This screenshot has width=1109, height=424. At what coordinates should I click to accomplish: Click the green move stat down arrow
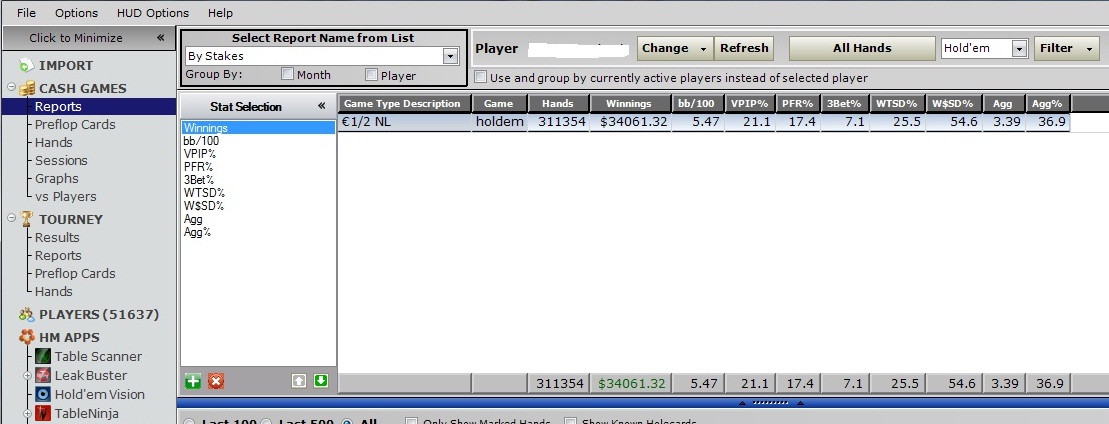pos(321,382)
